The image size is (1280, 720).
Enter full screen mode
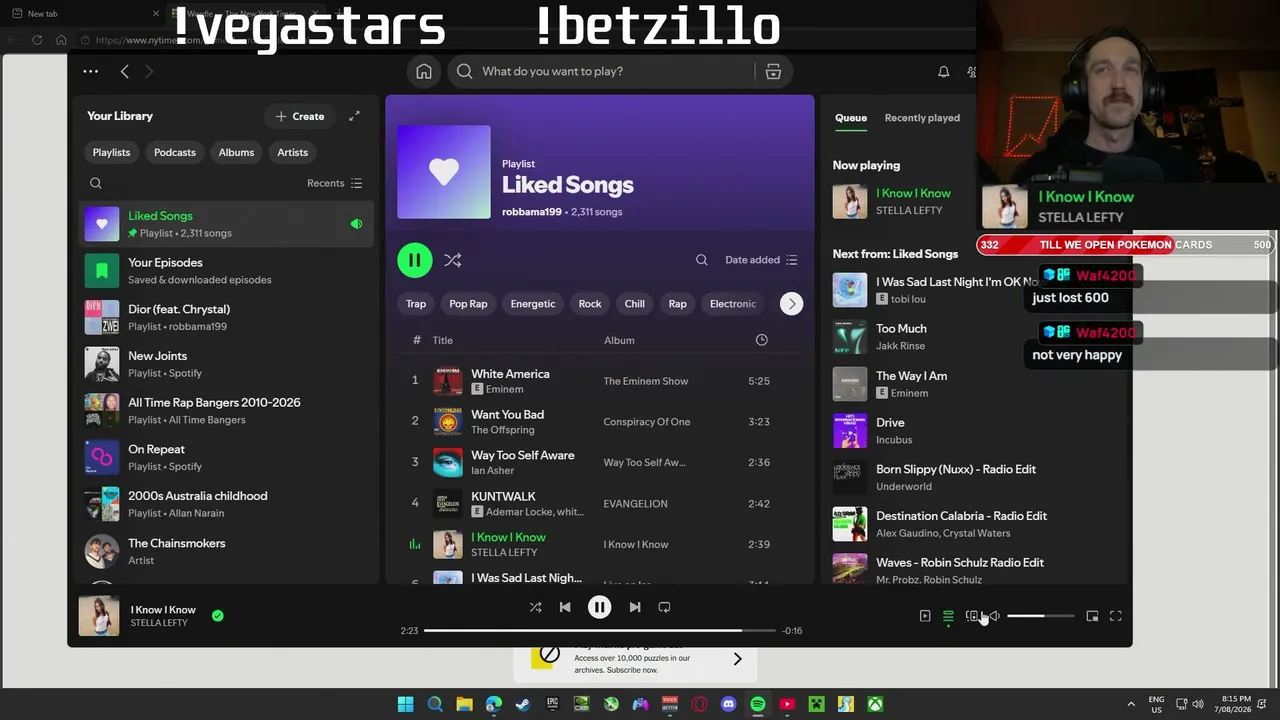[1116, 616]
